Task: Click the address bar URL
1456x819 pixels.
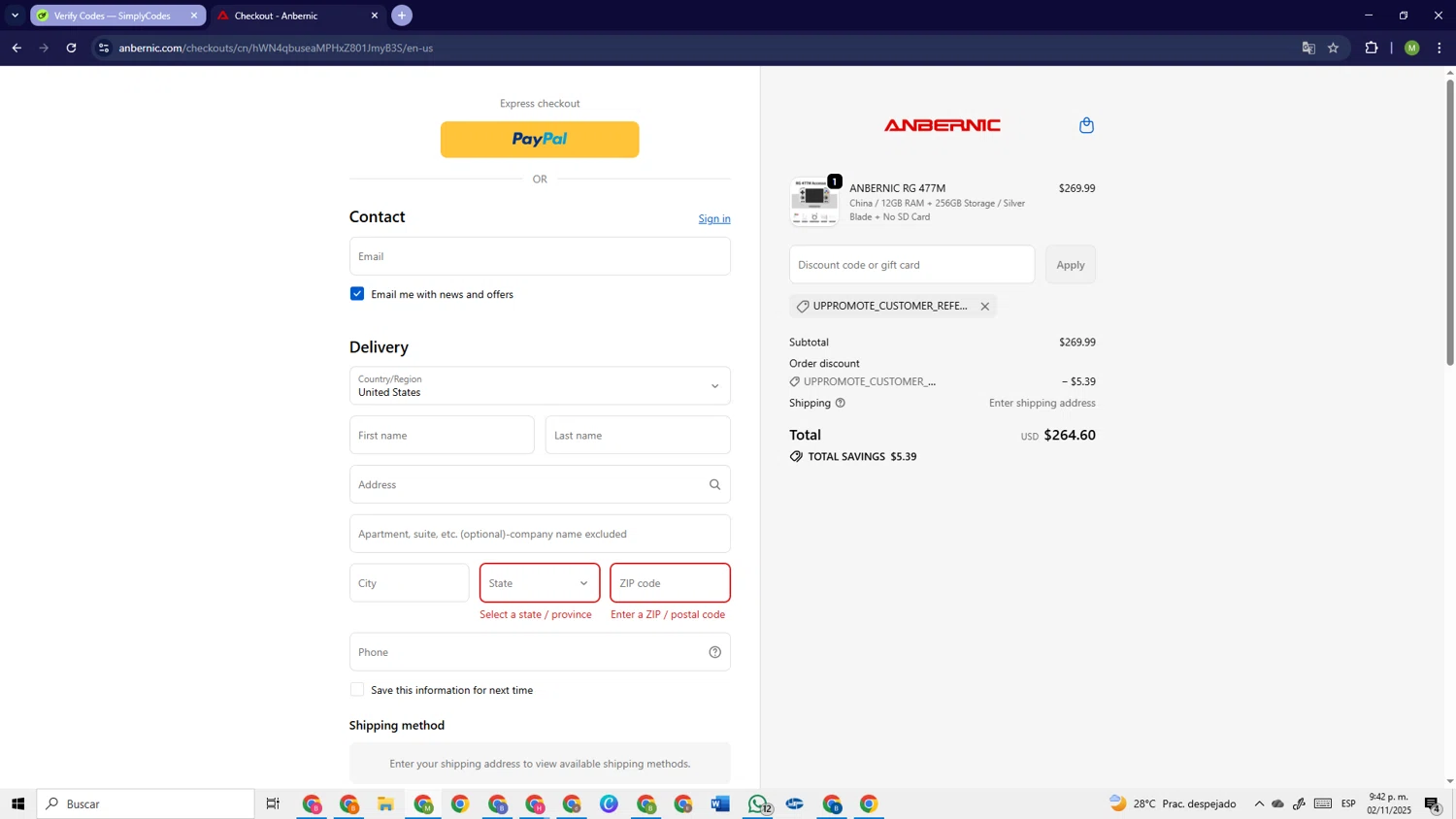Action: [x=276, y=48]
